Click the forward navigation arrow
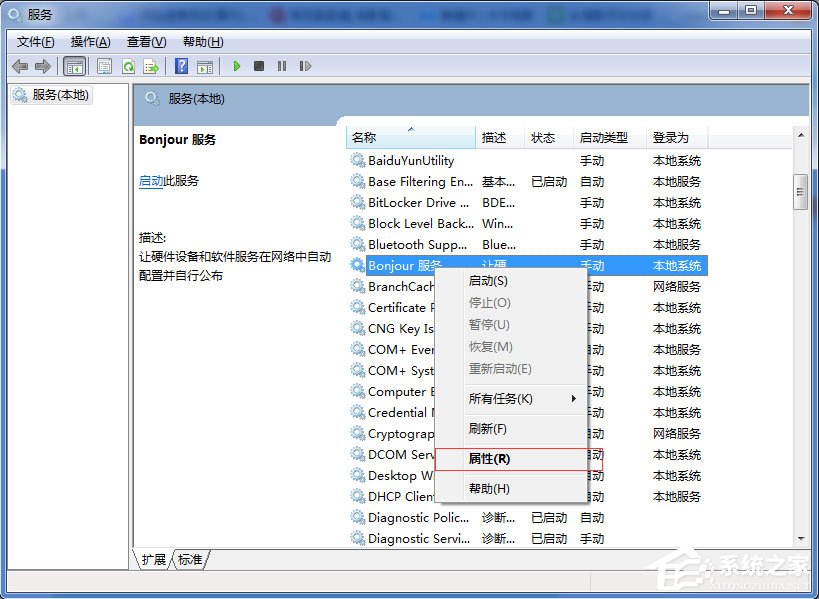819x599 pixels. click(41, 66)
